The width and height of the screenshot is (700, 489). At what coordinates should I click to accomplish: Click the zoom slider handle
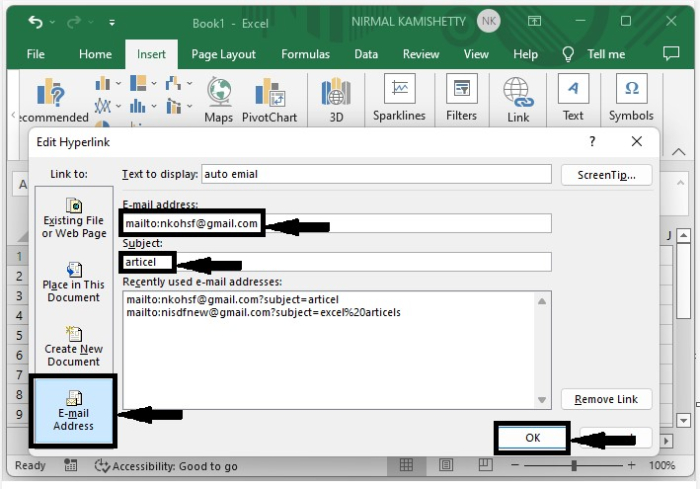click(x=574, y=465)
